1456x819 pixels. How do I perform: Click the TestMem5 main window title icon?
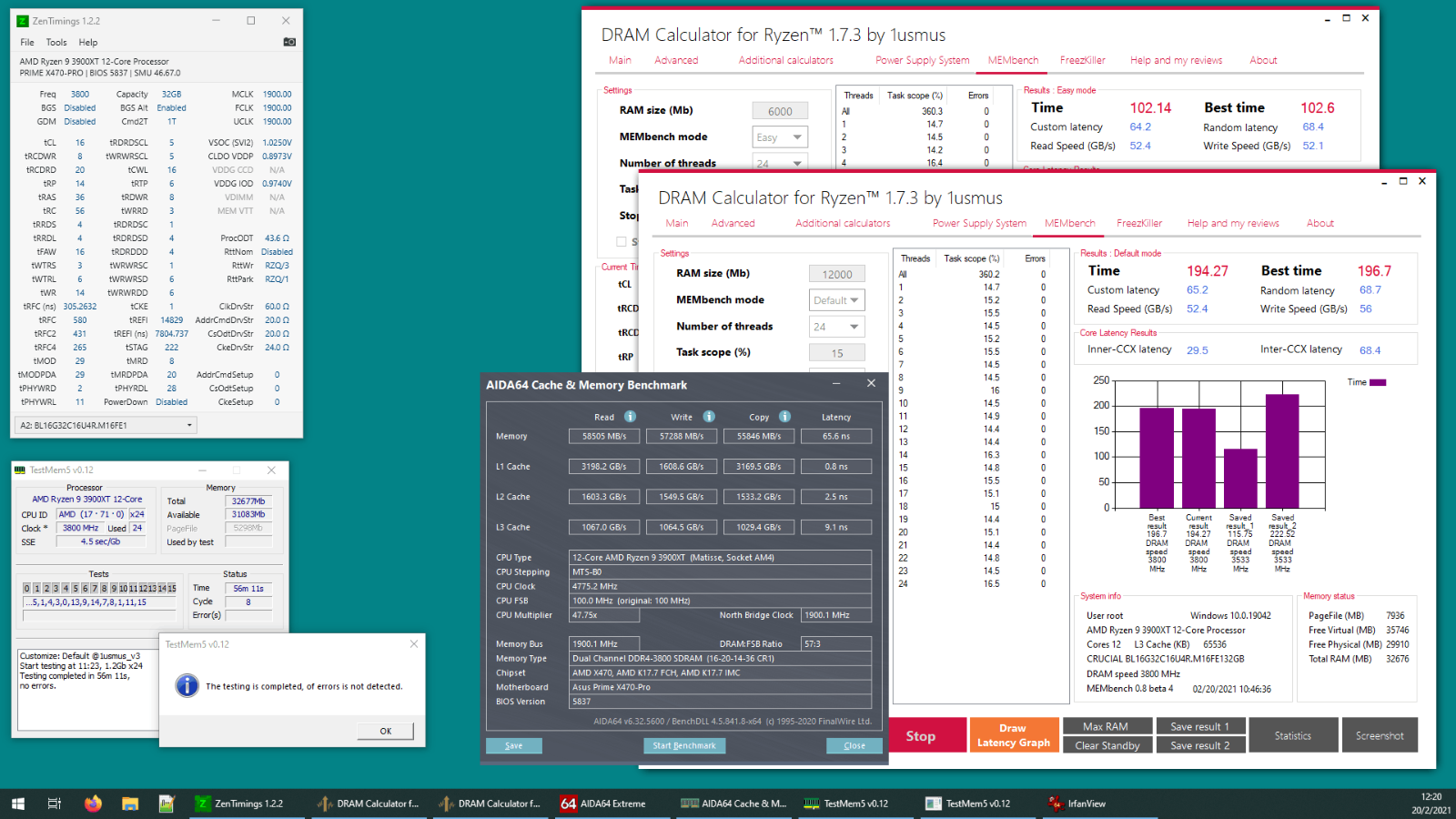[x=20, y=470]
